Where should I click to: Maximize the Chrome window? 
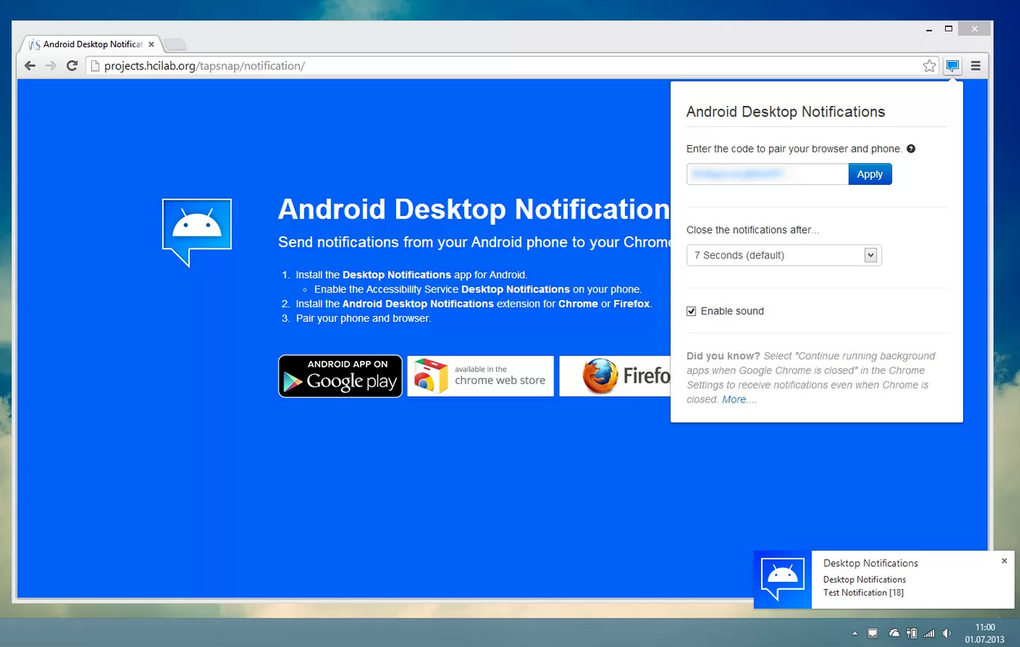(x=948, y=29)
